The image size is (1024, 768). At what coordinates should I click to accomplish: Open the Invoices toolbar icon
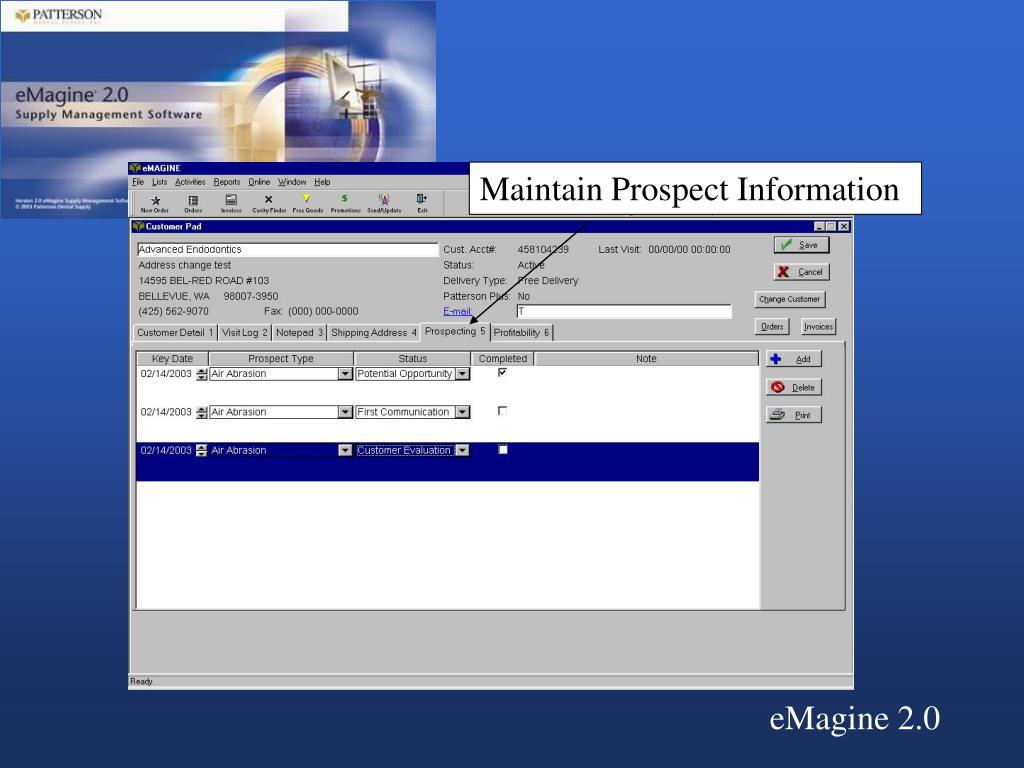231,204
